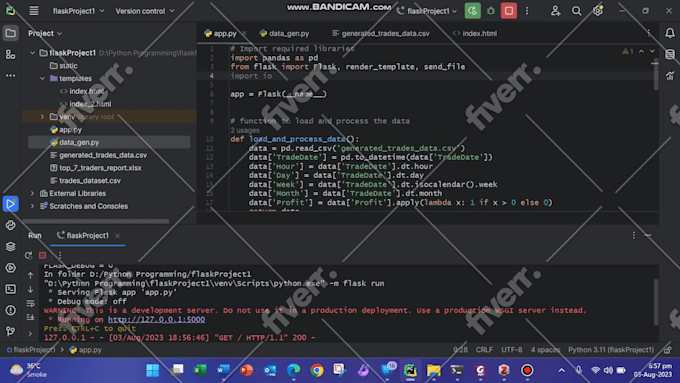Screen dimensions: 680x383
Task: Open flaskProject1 run configuration dropdown
Action: click(427, 11)
